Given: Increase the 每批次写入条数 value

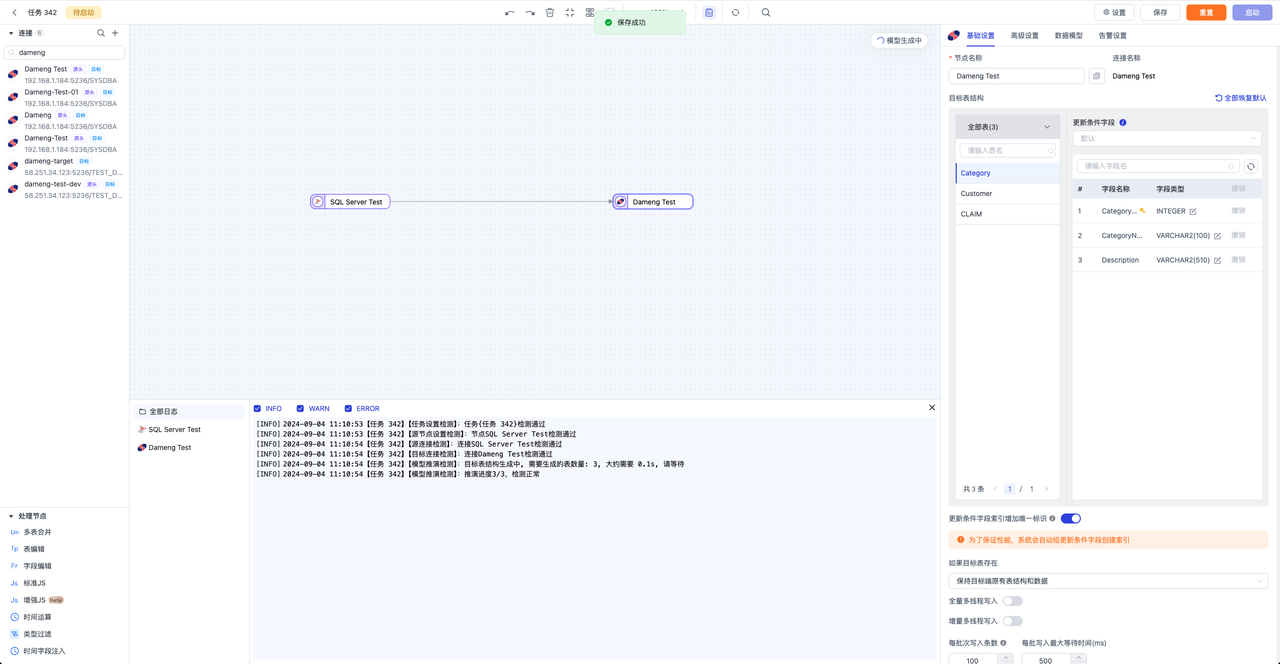Looking at the screenshot, I should pyautogui.click(x=1005, y=657).
